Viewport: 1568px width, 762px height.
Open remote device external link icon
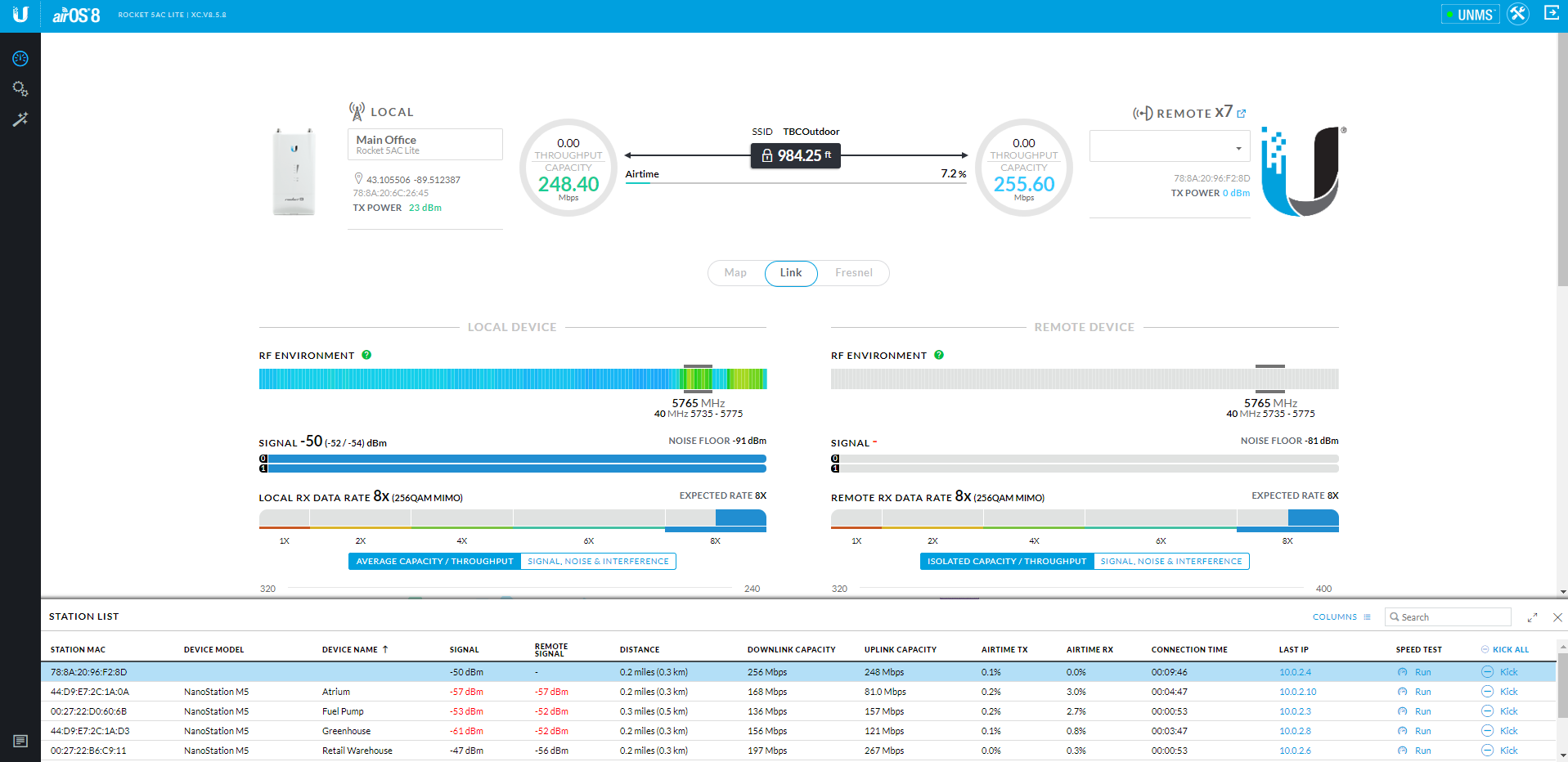1242,114
